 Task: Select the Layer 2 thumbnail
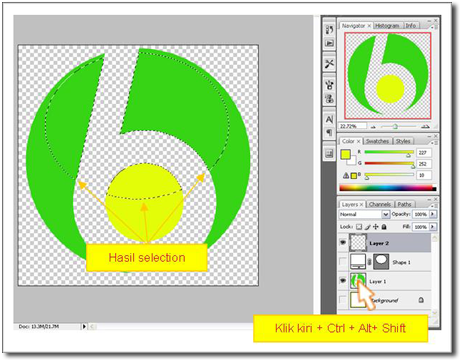[x=358, y=243]
